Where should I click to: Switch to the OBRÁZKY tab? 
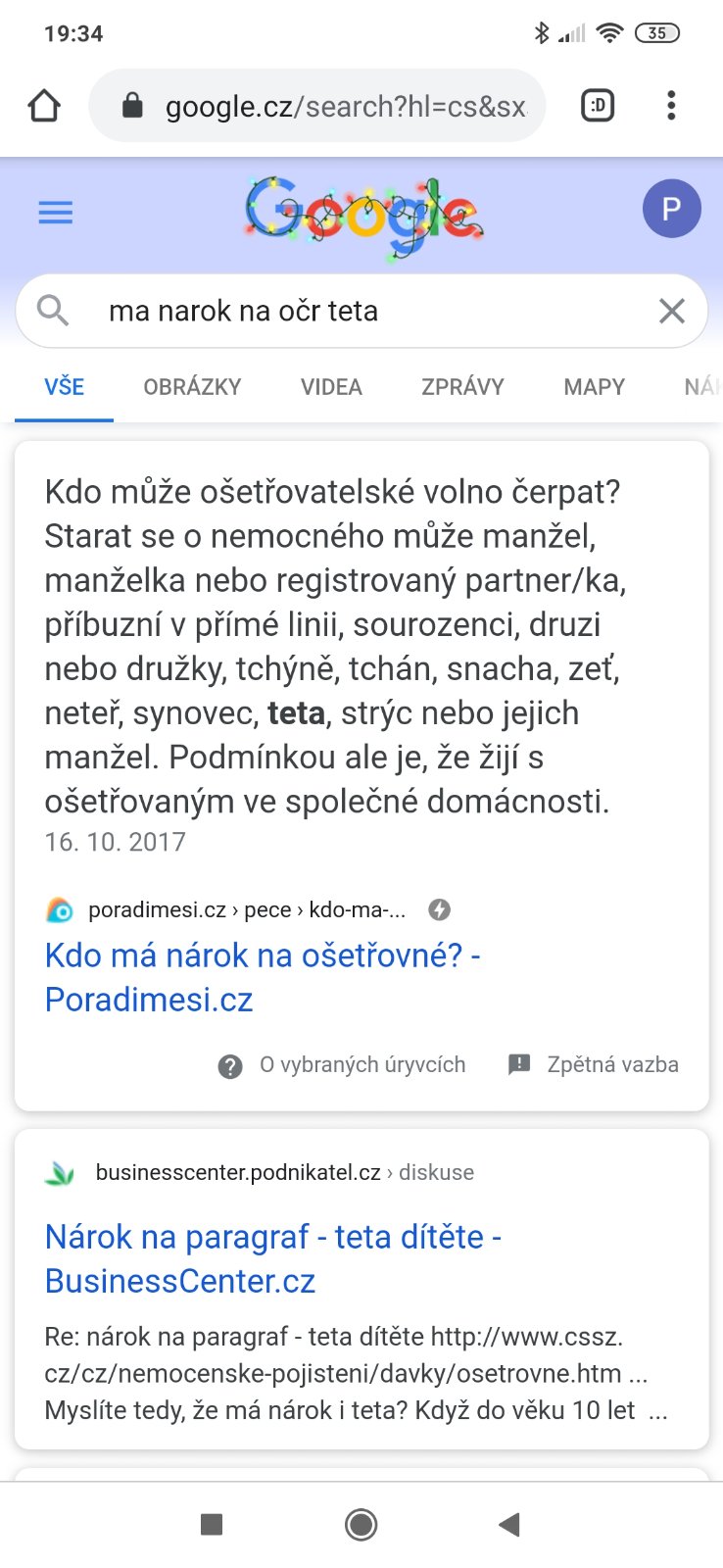click(192, 387)
